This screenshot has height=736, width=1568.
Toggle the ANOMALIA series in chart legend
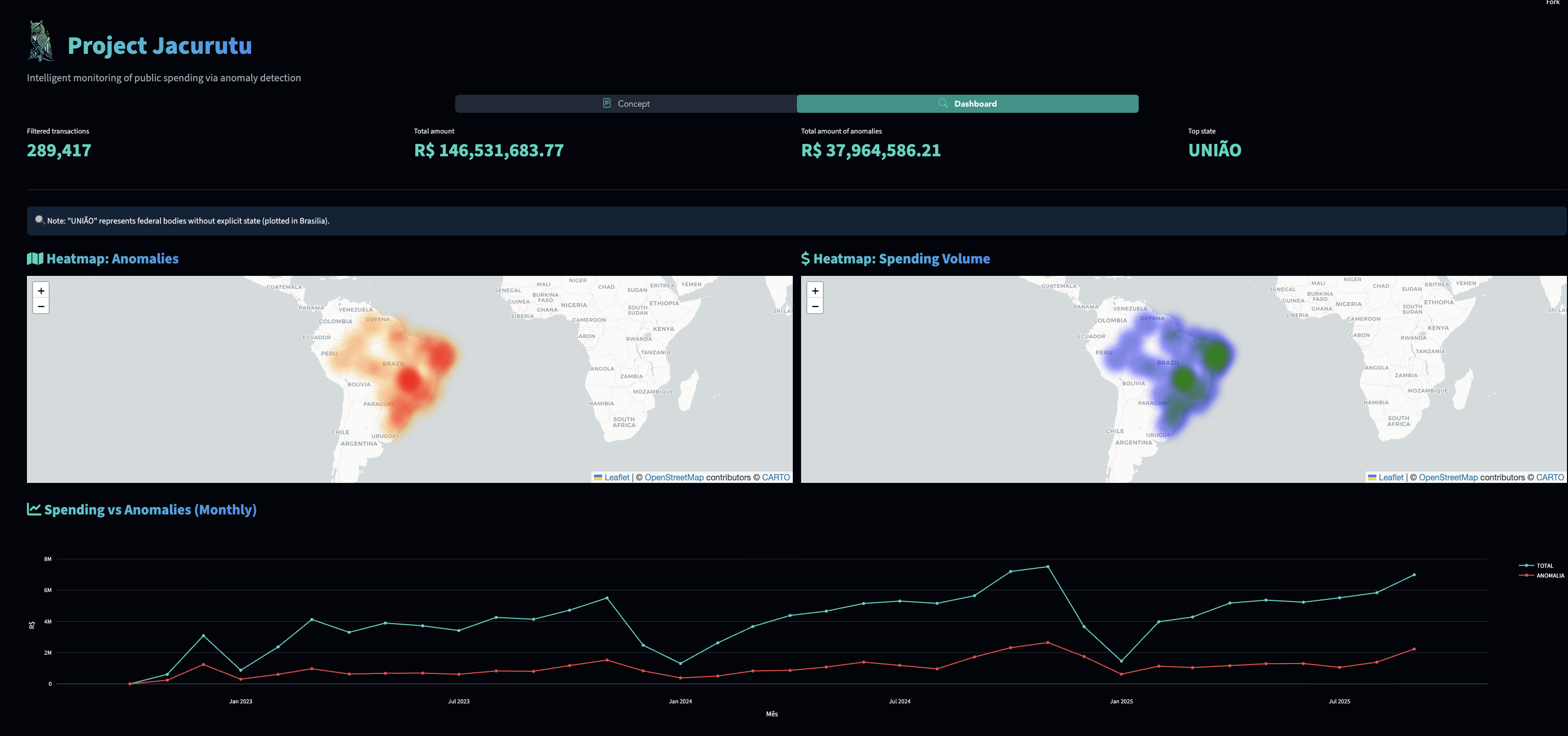(1549, 576)
